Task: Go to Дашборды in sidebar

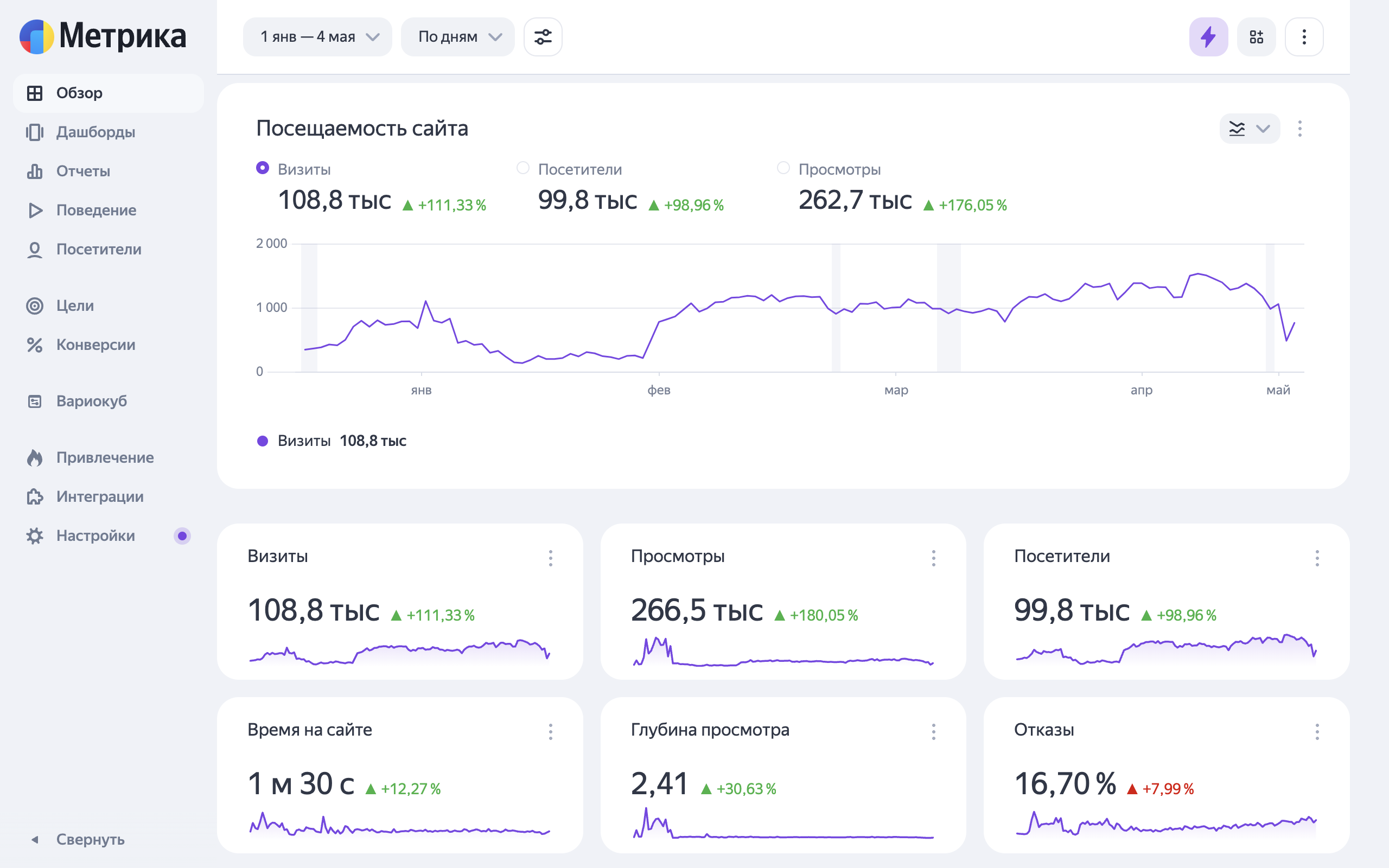Action: [x=95, y=132]
